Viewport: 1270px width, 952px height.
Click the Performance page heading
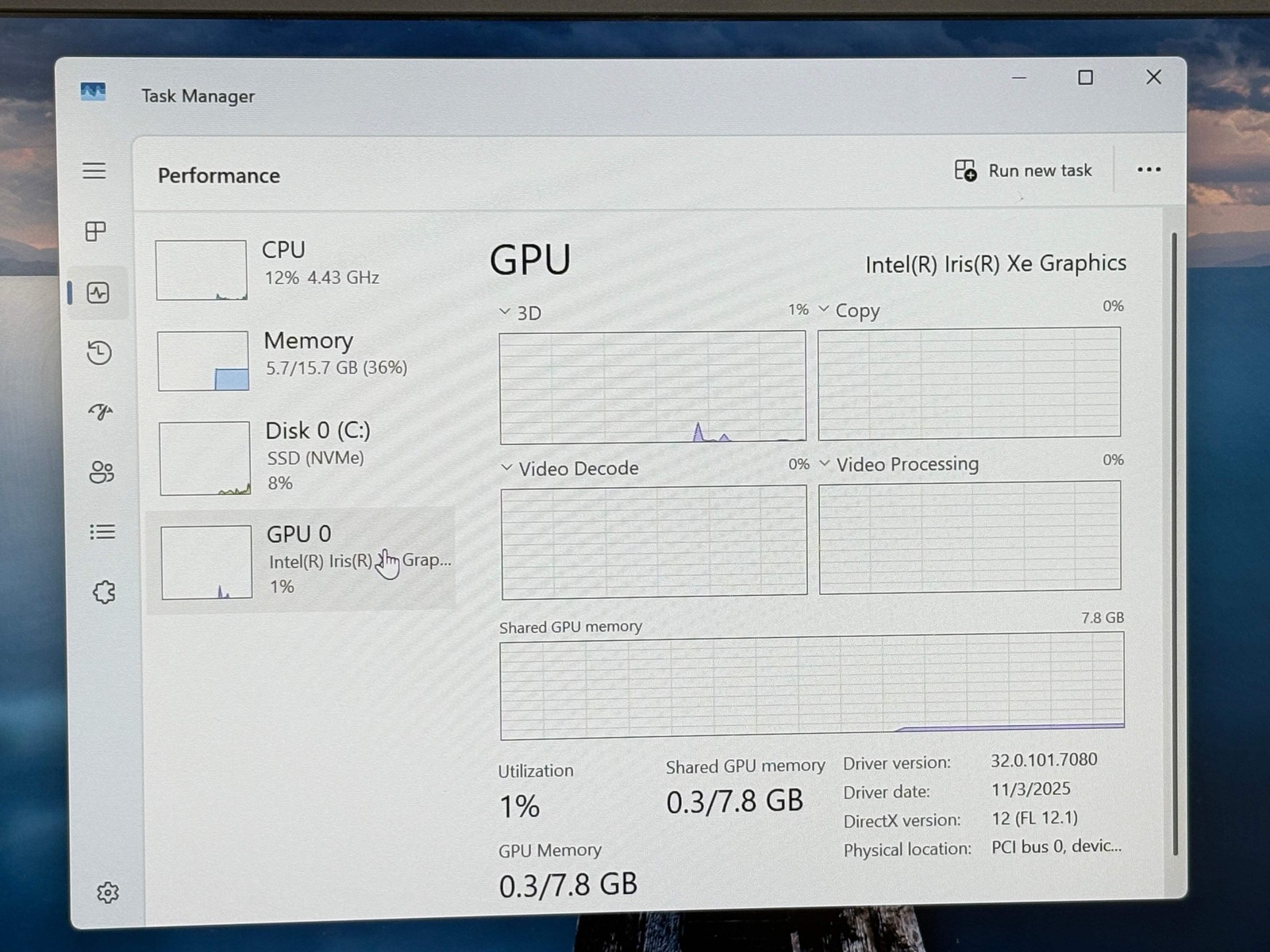point(219,175)
